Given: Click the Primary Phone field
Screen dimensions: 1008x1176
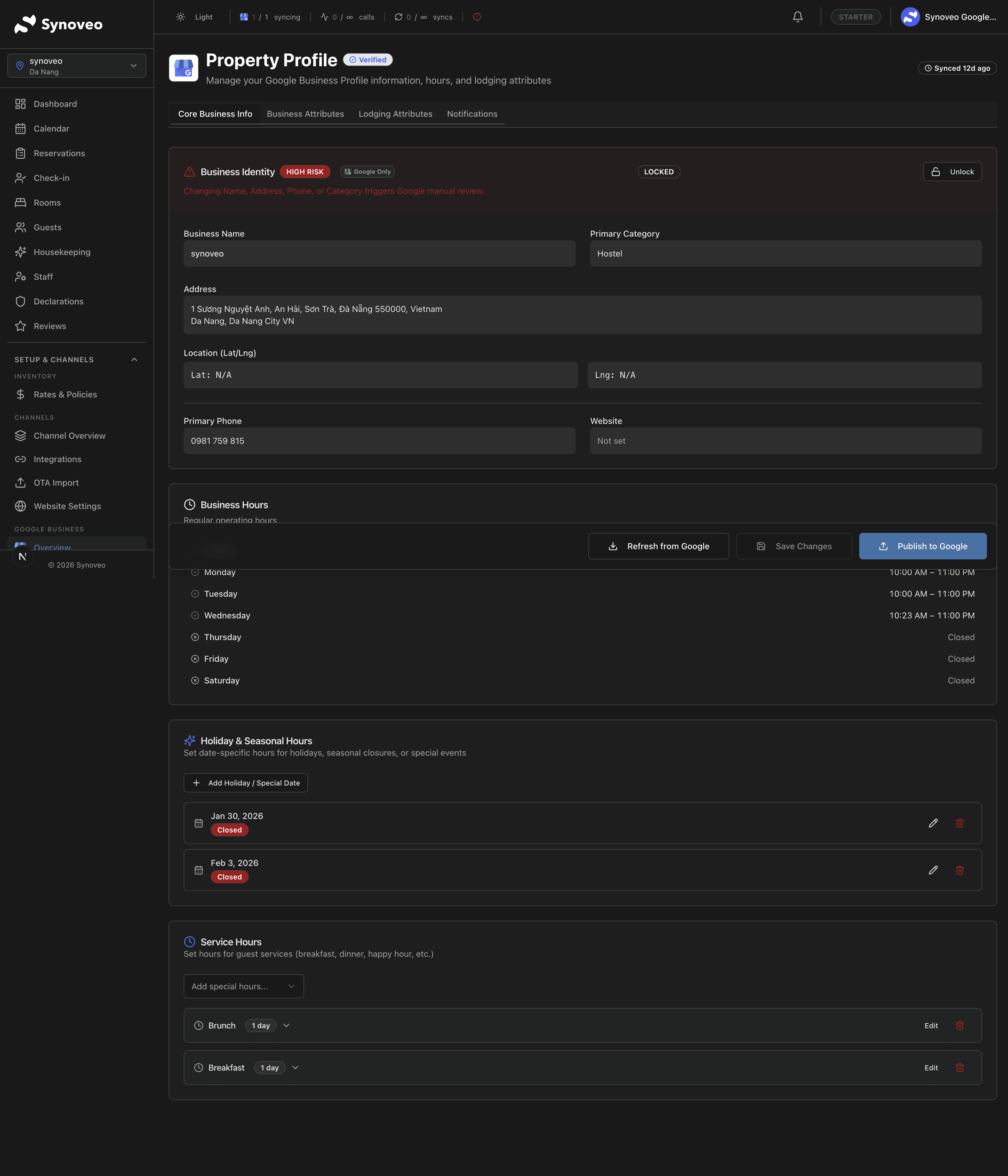Looking at the screenshot, I should [x=379, y=441].
